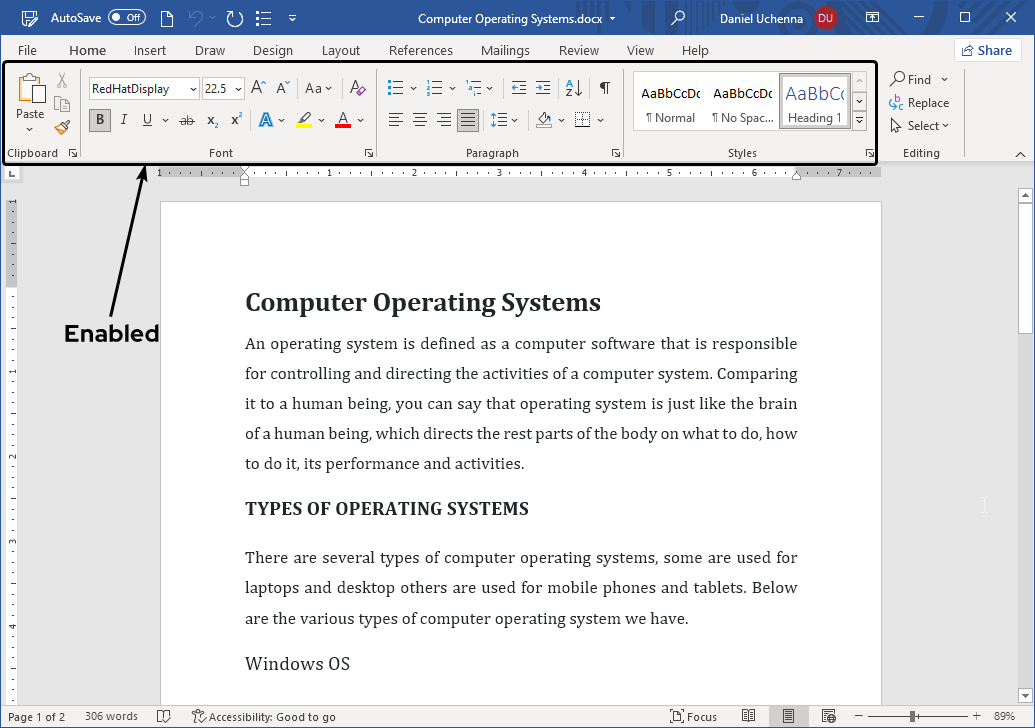Select the Format Painter
This screenshot has height=728, width=1035.
click(61, 127)
